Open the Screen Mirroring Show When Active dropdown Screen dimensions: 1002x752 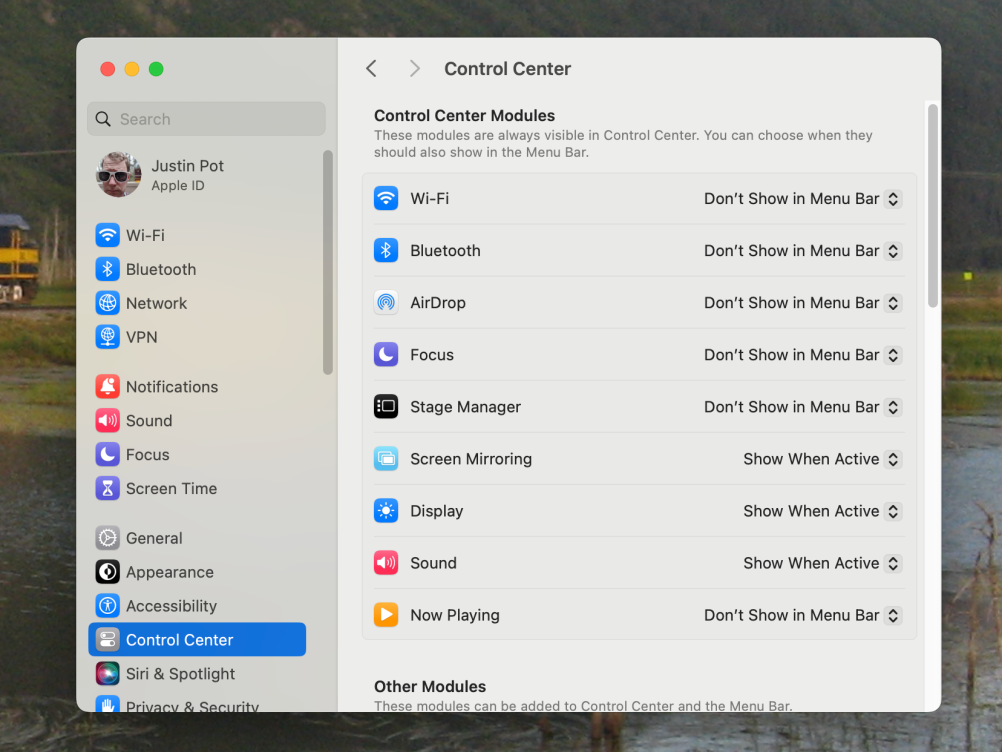(820, 458)
